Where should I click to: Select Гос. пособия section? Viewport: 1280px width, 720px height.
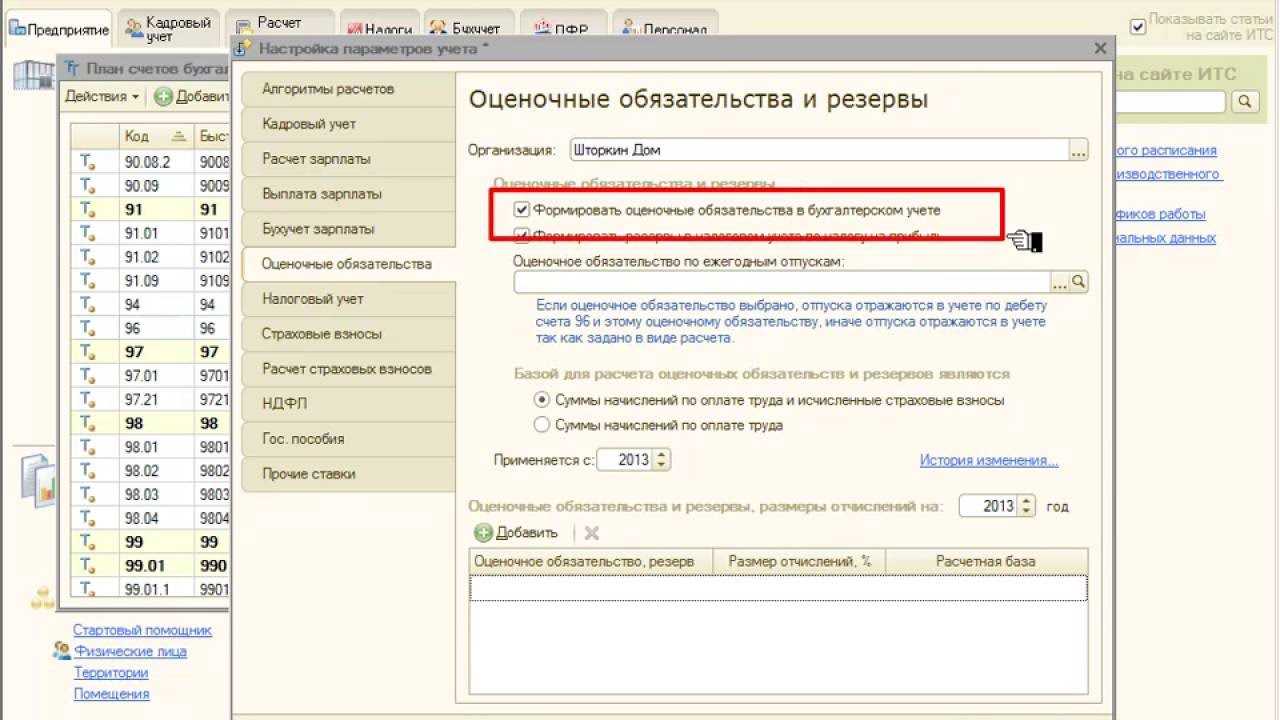pyautogui.click(x=348, y=439)
